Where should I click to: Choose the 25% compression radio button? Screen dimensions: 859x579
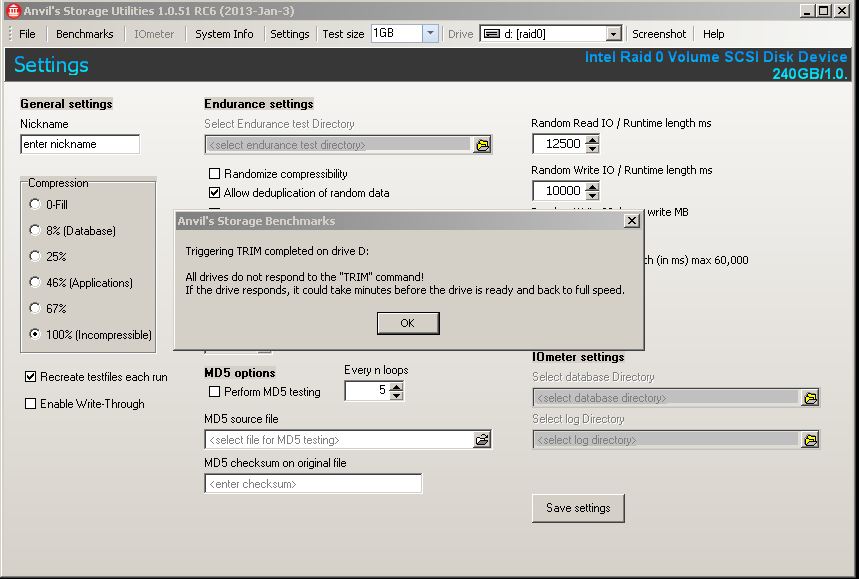tap(35, 256)
